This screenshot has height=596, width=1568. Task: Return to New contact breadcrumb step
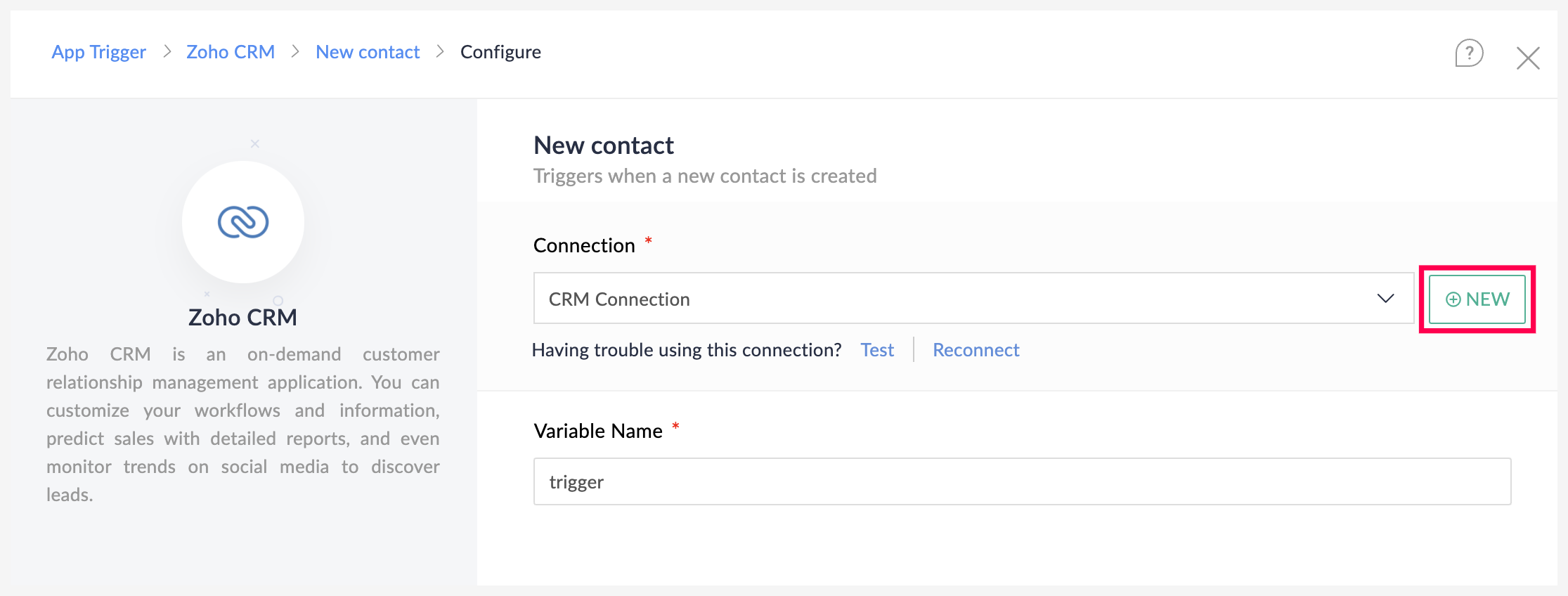pyautogui.click(x=368, y=52)
